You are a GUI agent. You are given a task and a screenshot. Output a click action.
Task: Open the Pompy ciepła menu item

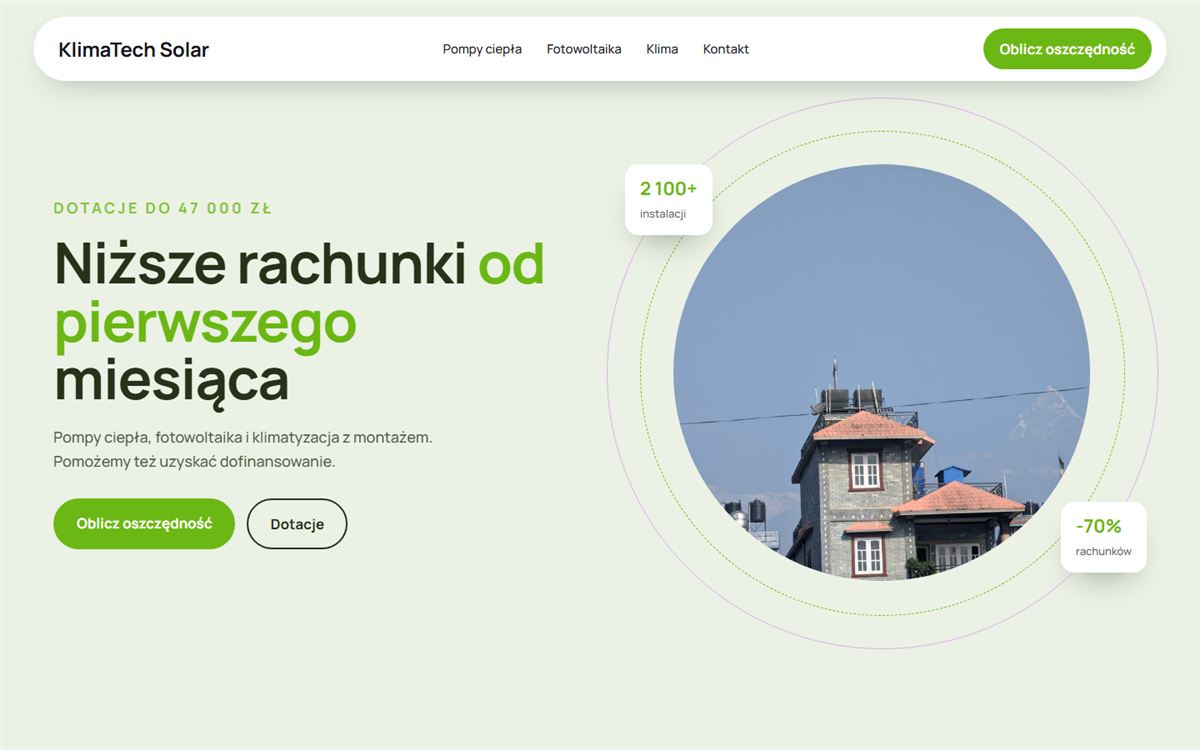pos(482,49)
